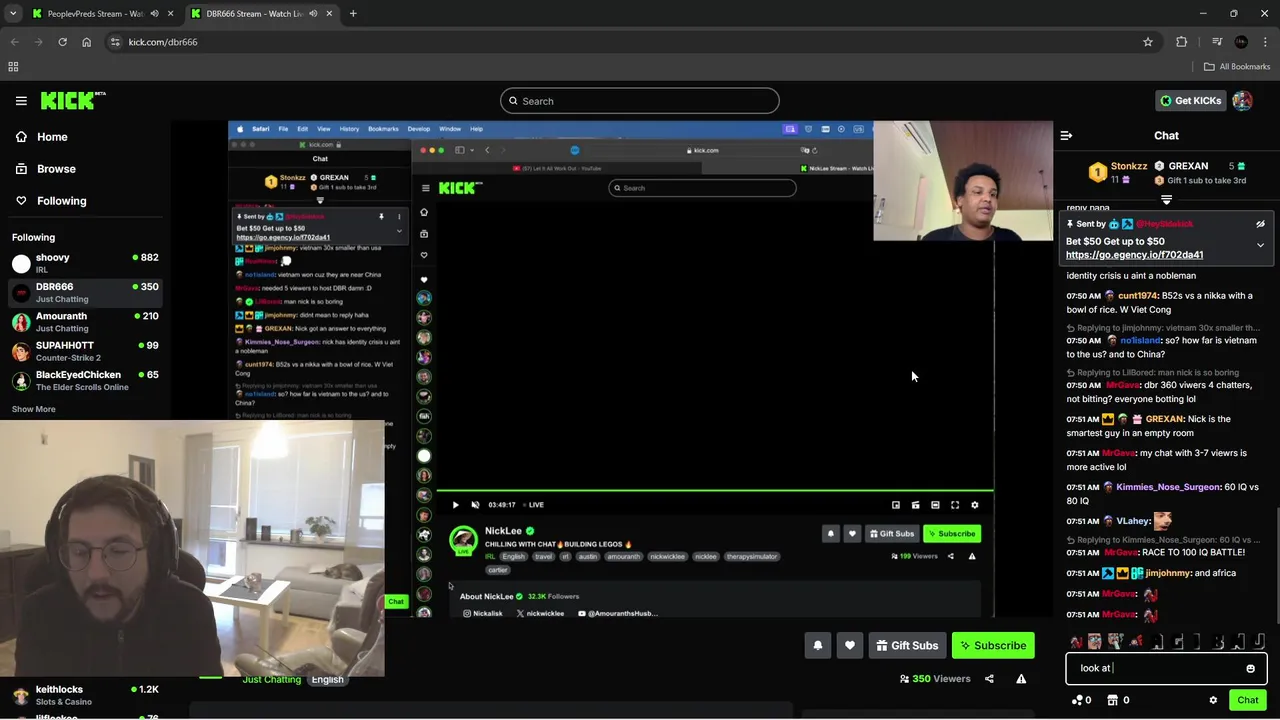Open the inner player settings gear

975,505
